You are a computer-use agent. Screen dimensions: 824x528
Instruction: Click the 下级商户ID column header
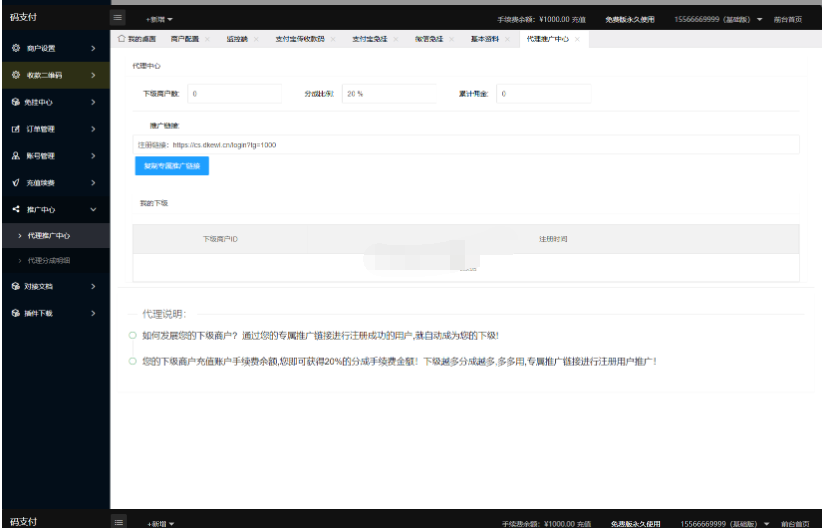coord(220,239)
